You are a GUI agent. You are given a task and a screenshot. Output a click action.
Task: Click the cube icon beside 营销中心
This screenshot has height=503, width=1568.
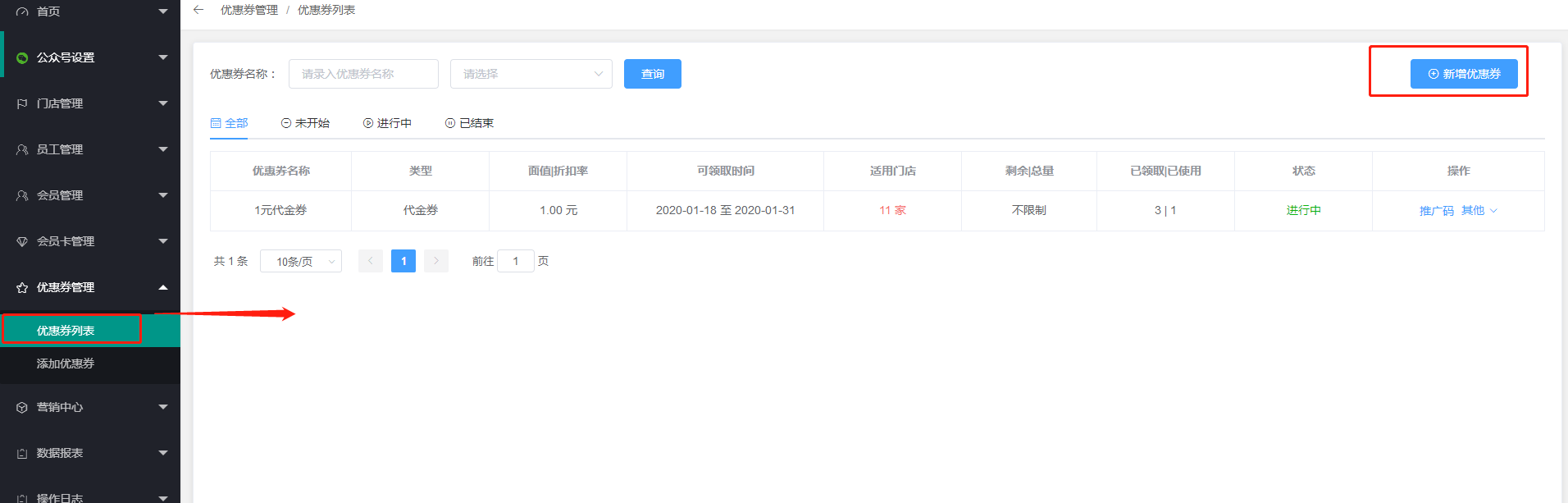pos(22,407)
